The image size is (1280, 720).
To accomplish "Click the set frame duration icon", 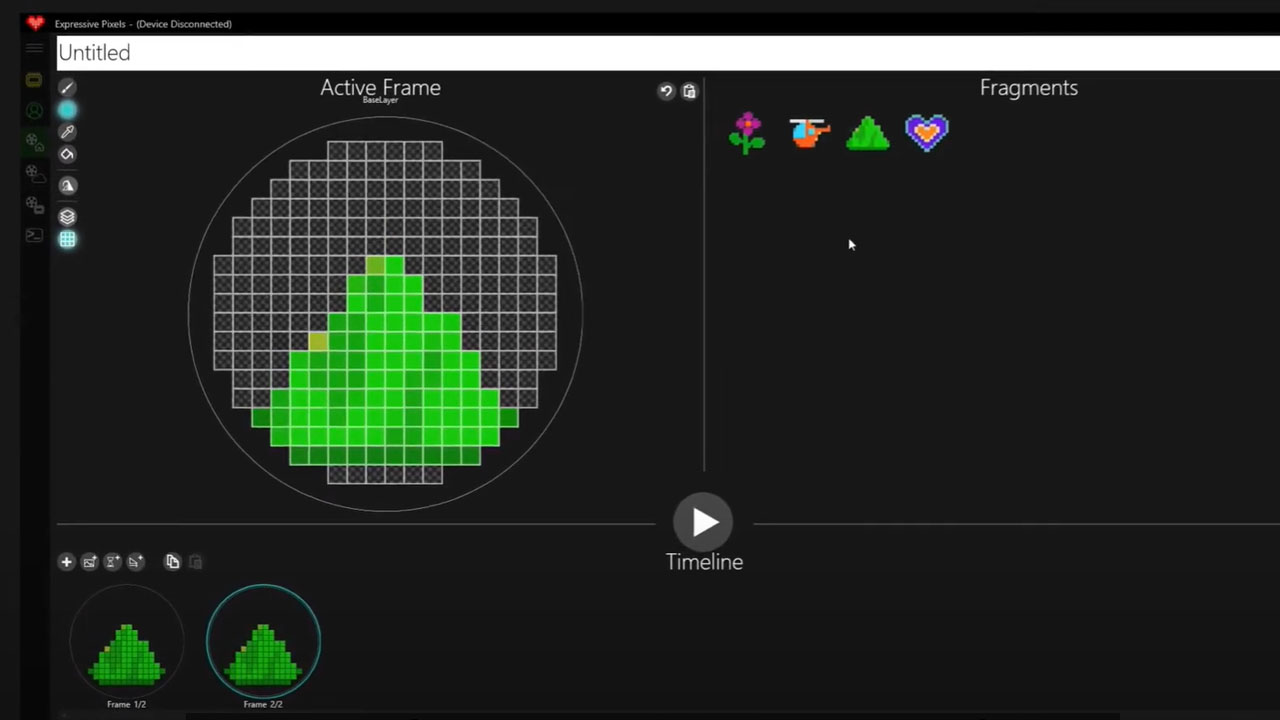I will (x=112, y=562).
